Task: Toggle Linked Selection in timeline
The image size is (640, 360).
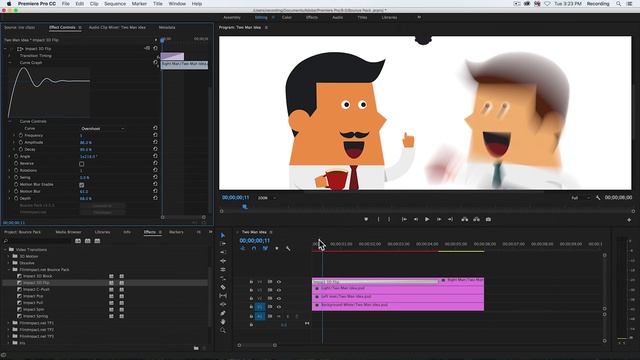Action: pos(265,248)
